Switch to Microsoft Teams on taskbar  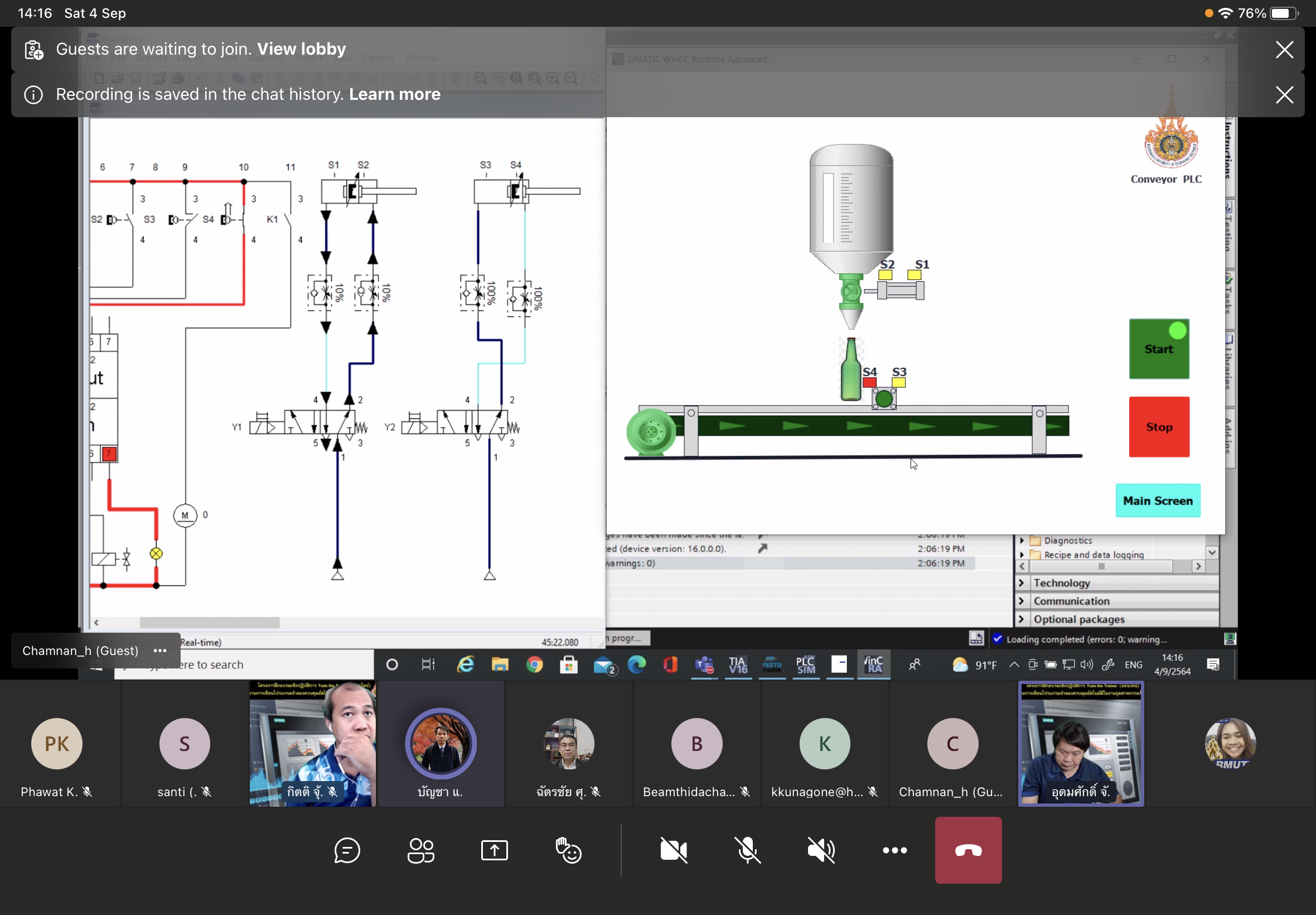click(x=704, y=665)
